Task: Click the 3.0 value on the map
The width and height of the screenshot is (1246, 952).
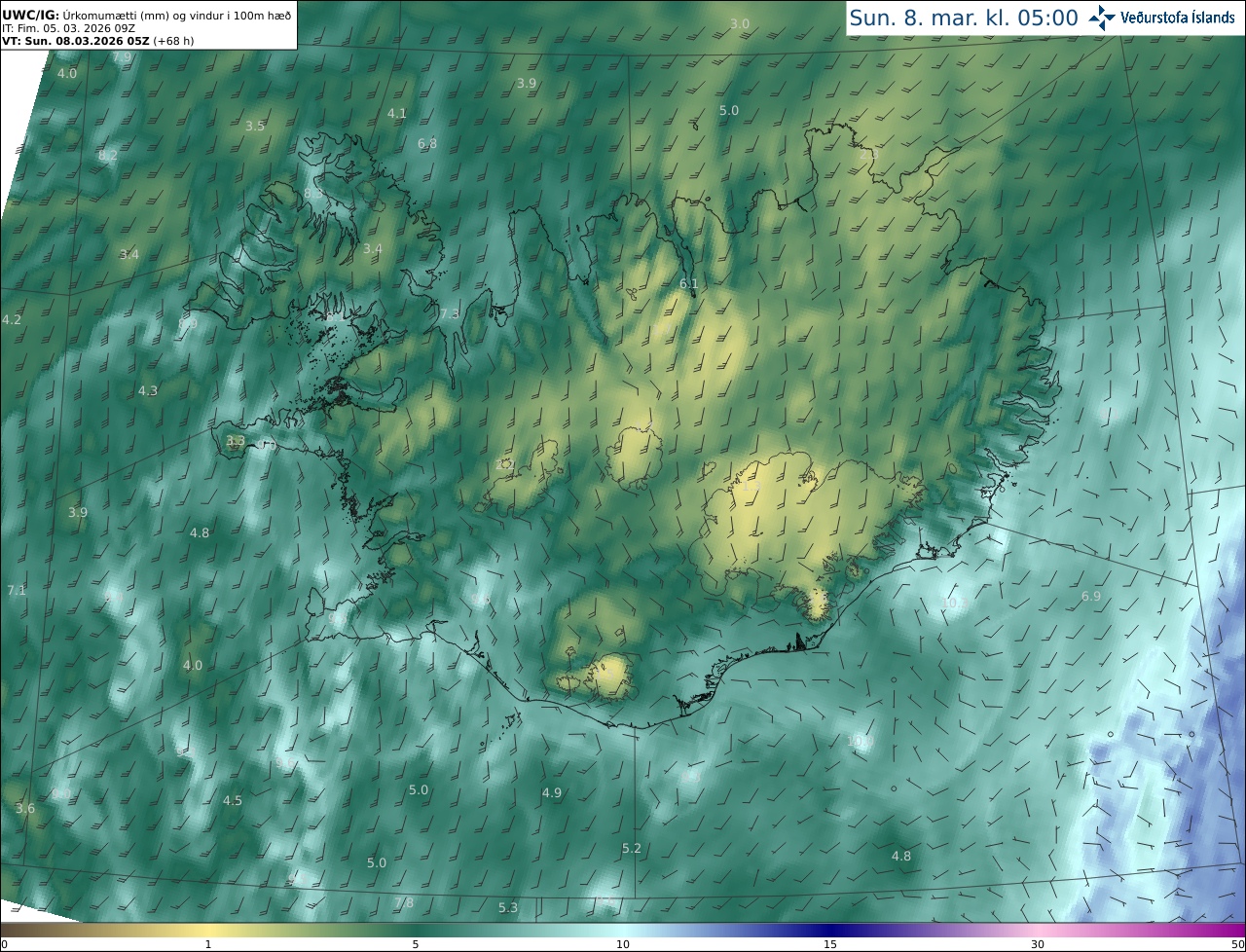Action: (x=740, y=23)
